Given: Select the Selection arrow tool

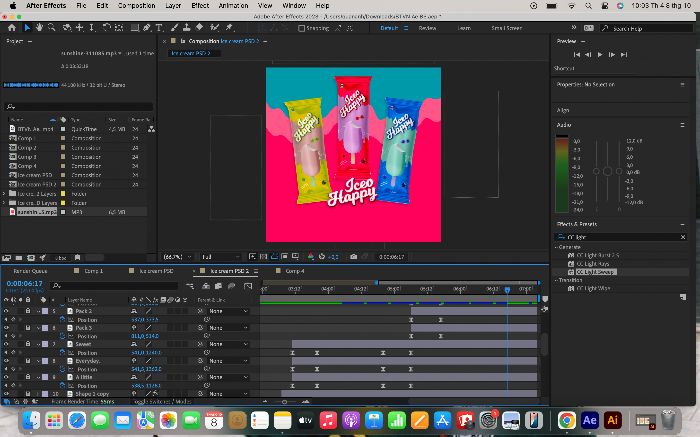Looking at the screenshot, I should [27, 28].
